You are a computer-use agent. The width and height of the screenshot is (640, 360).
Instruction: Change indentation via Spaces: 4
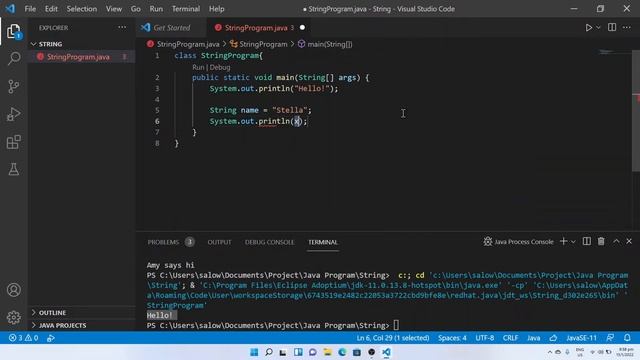pyautogui.click(x=452, y=338)
